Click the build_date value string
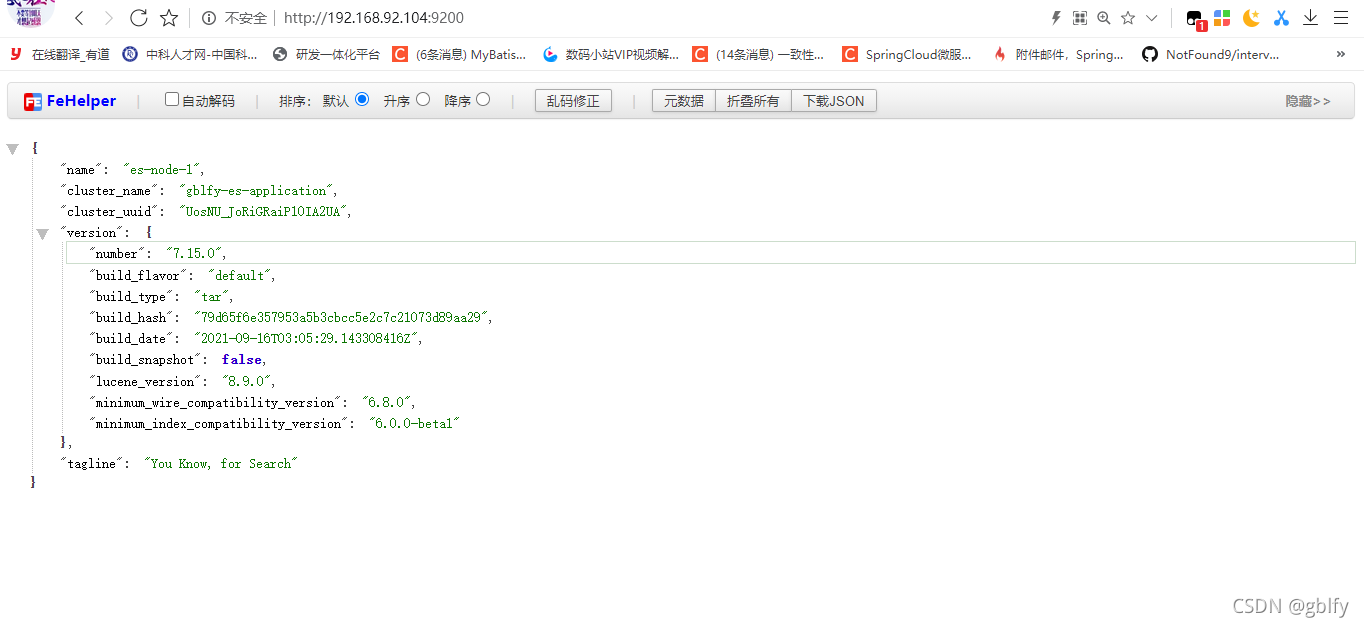Screen dimensions: 1364x627 coord(308,339)
